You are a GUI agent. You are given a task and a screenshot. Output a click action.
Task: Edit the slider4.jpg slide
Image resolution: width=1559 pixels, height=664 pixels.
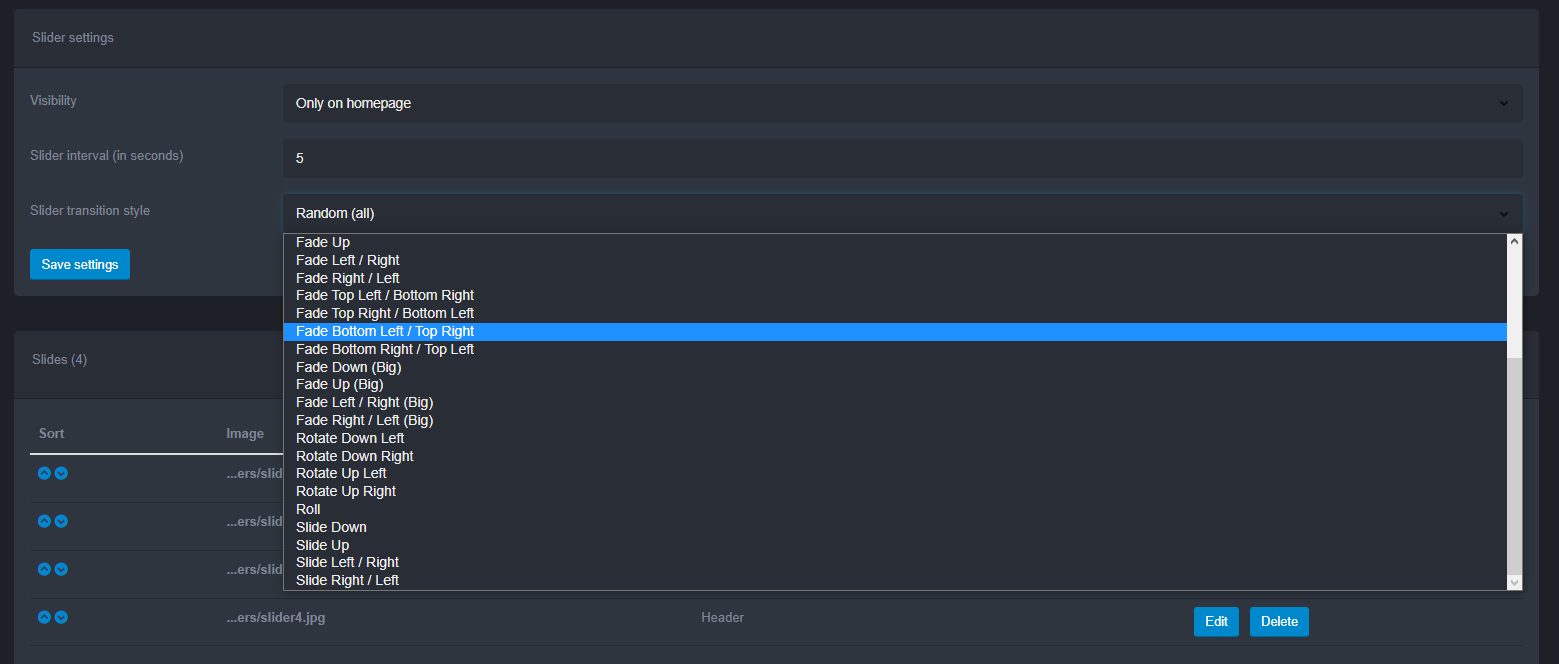(1216, 621)
